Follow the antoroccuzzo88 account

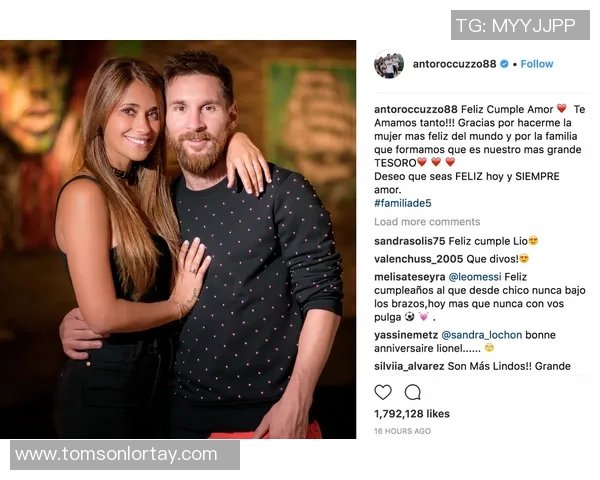(x=537, y=64)
